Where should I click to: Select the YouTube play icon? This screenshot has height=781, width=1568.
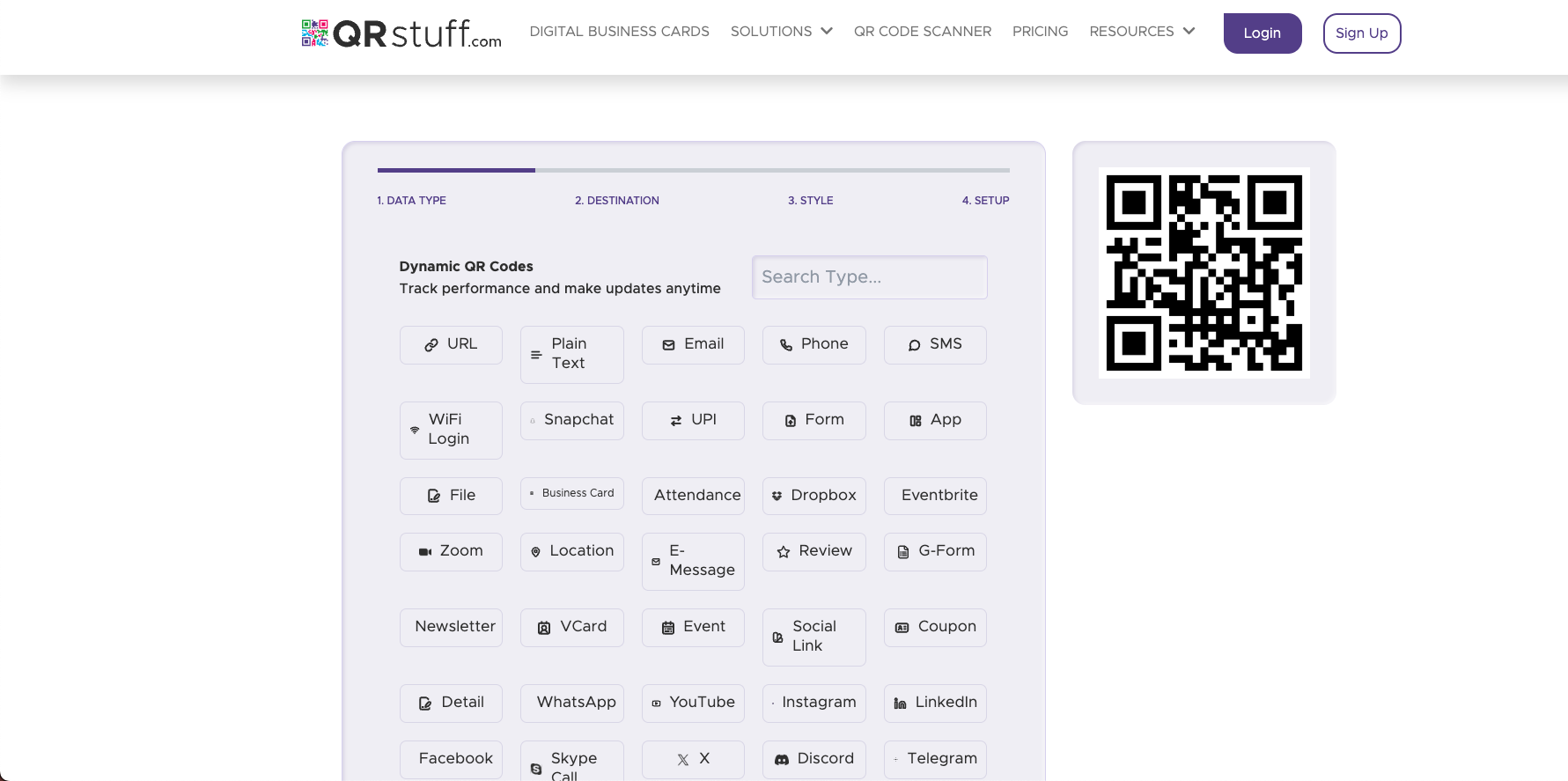[656, 704]
